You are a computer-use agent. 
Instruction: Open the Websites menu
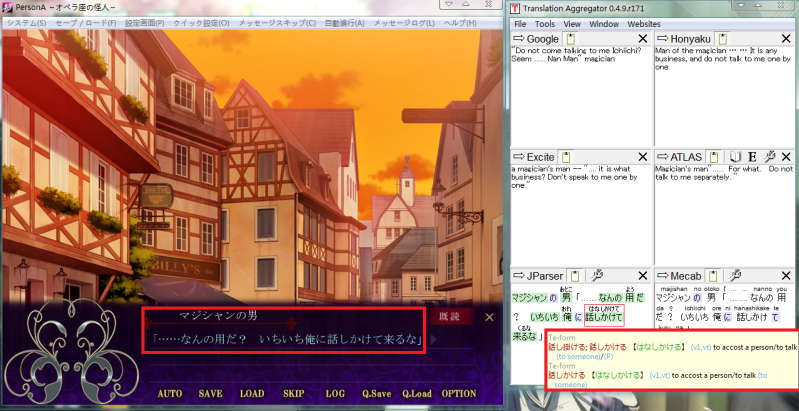tap(644, 23)
